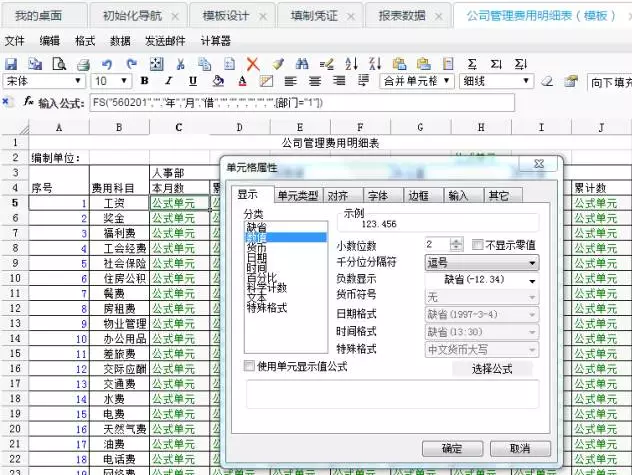Click the fill color paint bucket icon
The width and height of the screenshot is (632, 476).
[218, 81]
